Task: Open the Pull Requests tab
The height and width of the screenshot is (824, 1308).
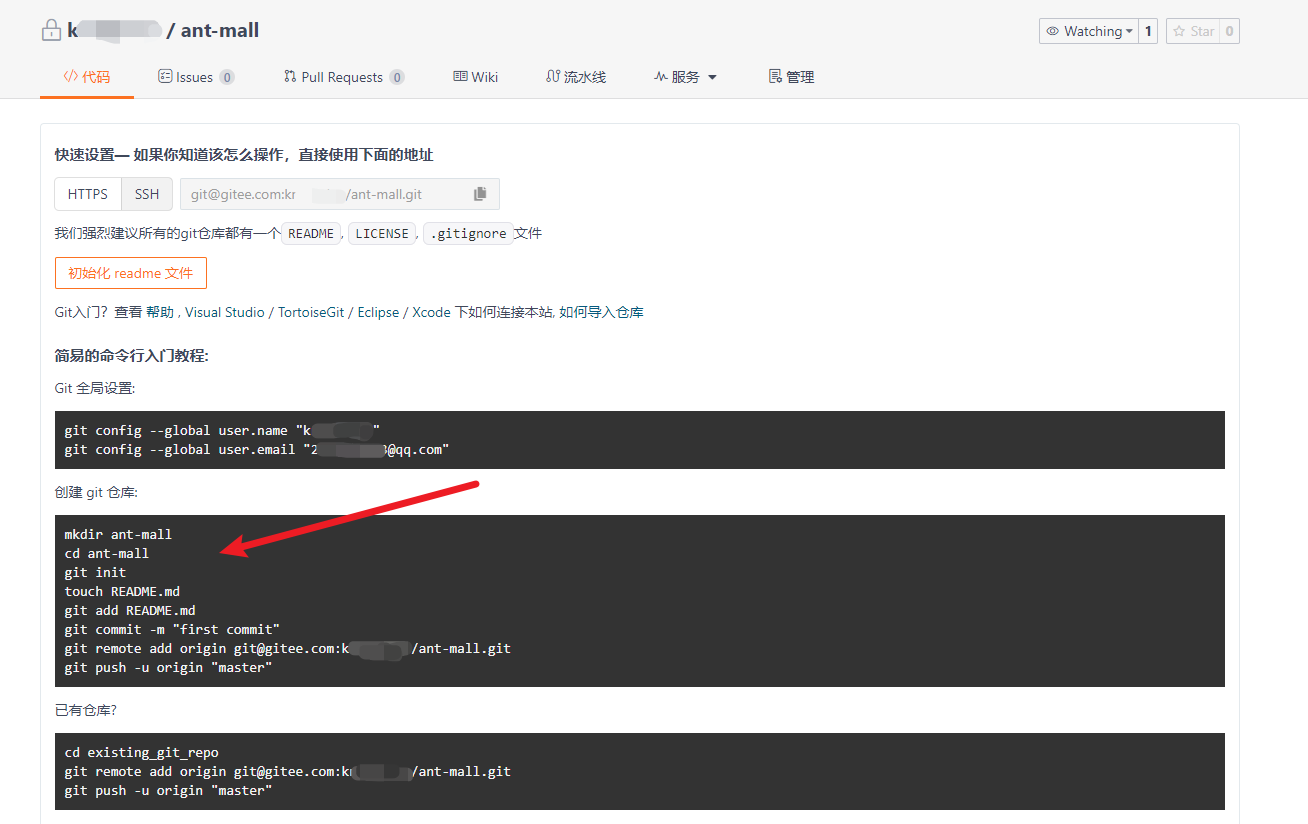Action: point(344,77)
